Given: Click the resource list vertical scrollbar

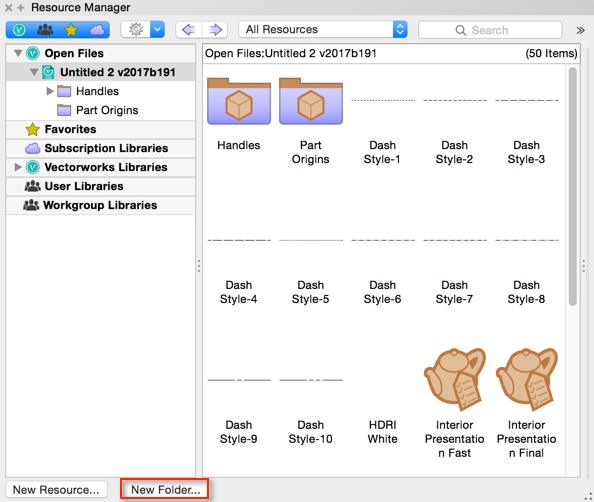Looking at the screenshot, I should click(572, 186).
